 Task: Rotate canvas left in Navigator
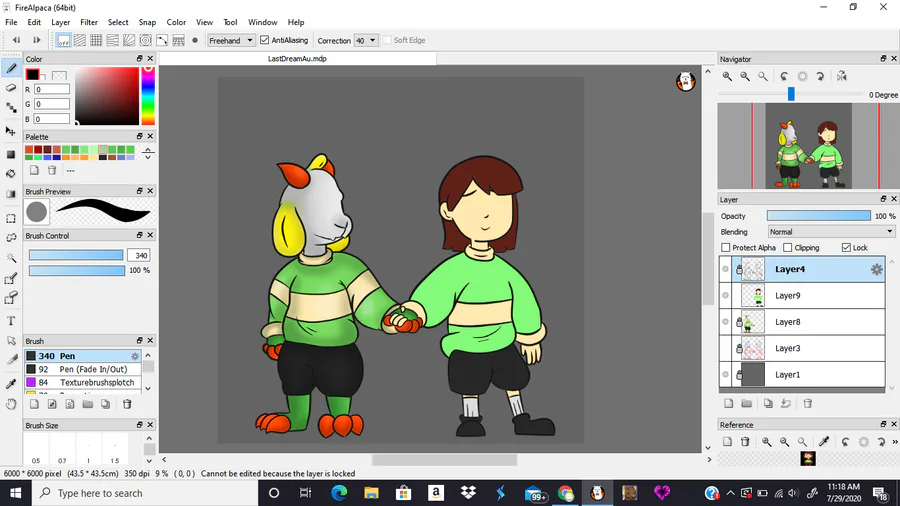(784, 76)
